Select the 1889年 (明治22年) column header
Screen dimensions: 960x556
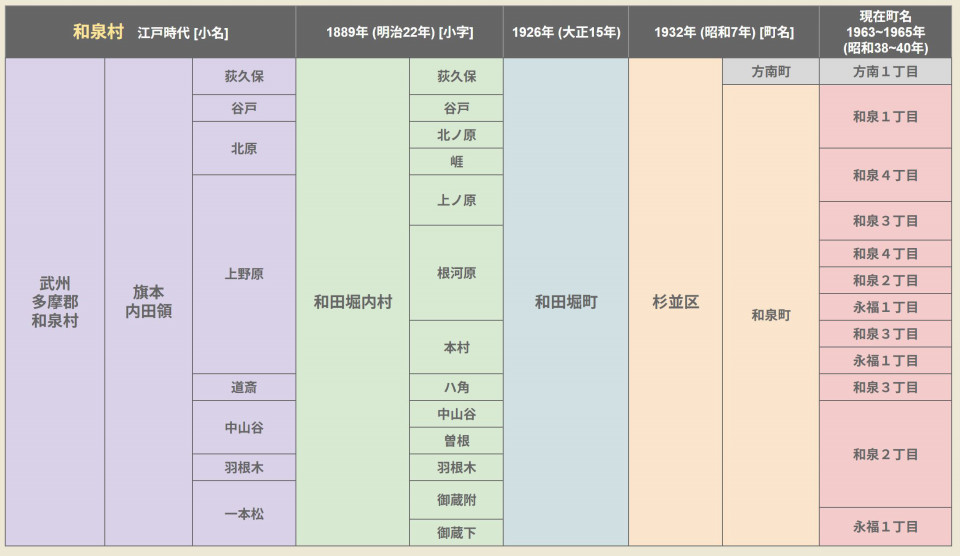[x=399, y=32]
